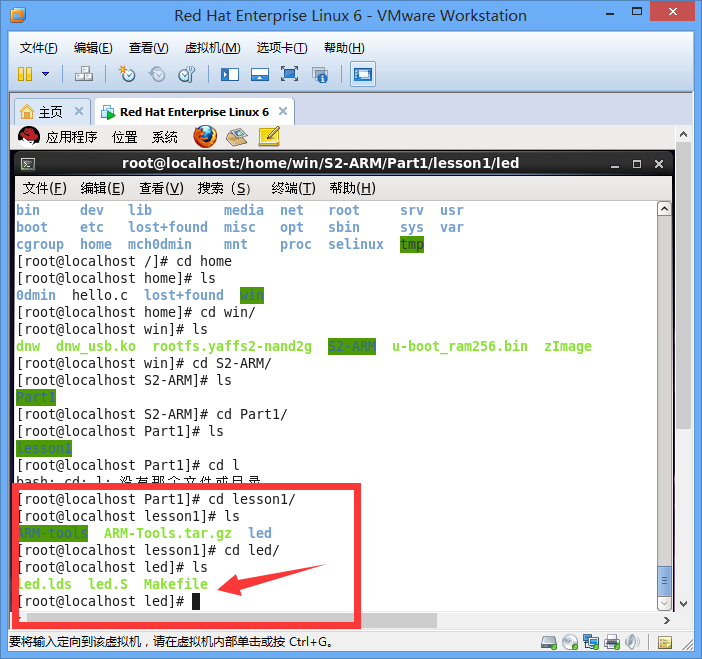Click the terminal vertical scrollbar thumb
This screenshot has height=659, width=702.
(664, 581)
